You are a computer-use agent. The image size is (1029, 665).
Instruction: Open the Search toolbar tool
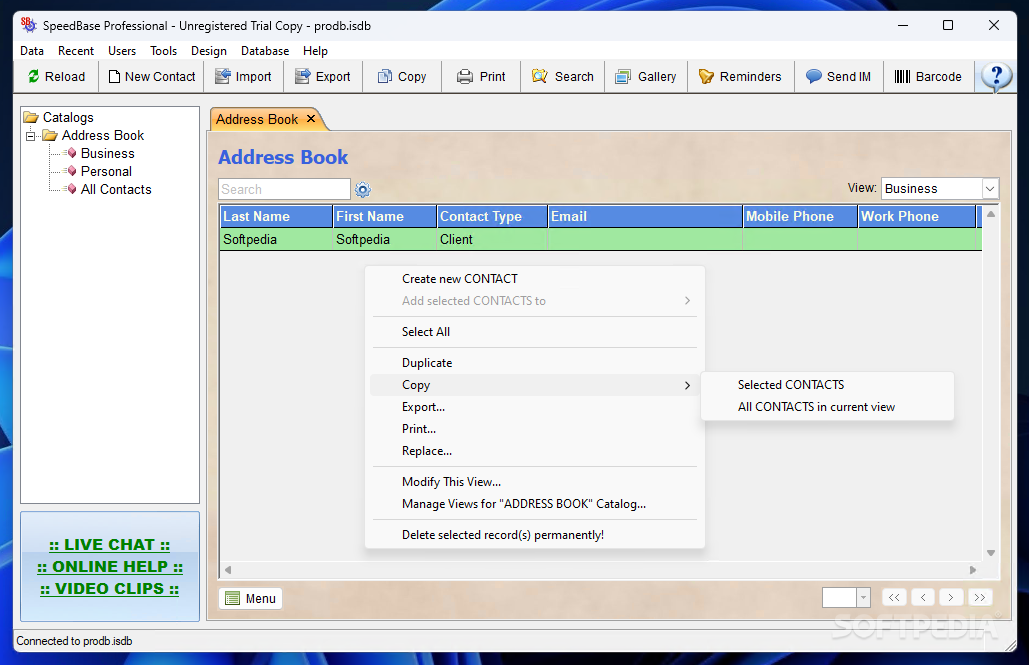(563, 77)
